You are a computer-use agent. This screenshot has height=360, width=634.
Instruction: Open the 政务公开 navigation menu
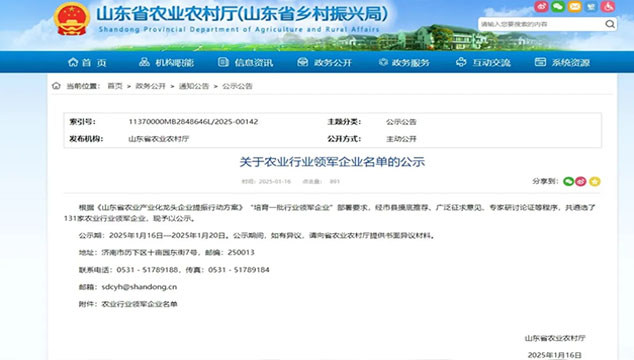(x=325, y=62)
